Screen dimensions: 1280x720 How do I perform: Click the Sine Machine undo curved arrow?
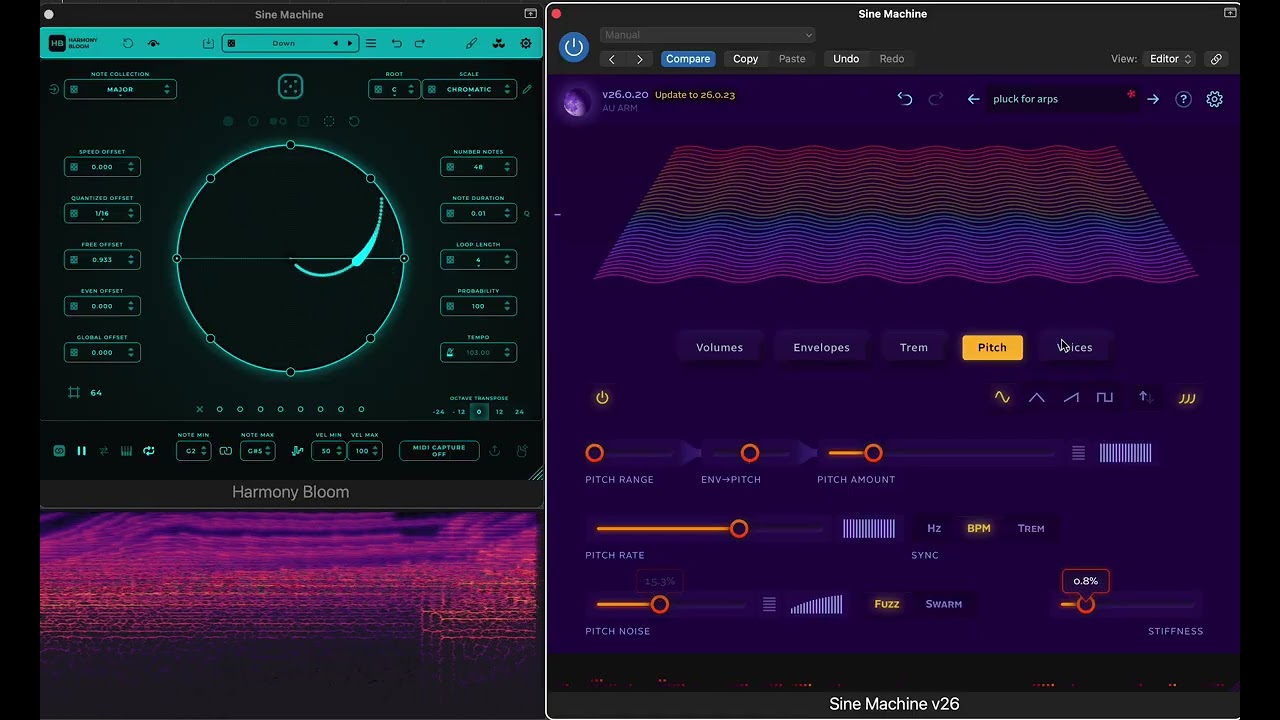905,99
